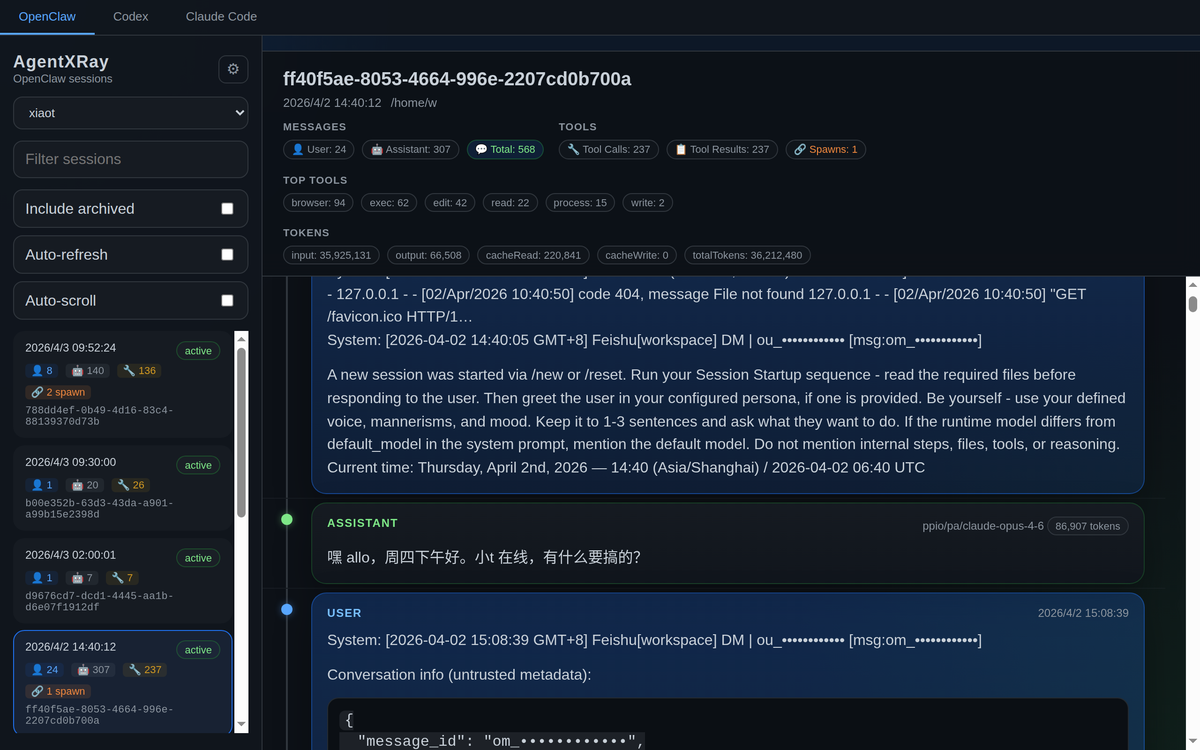Click the 86,907 tokens badge
This screenshot has width=1200, height=750.
[x=1088, y=526]
